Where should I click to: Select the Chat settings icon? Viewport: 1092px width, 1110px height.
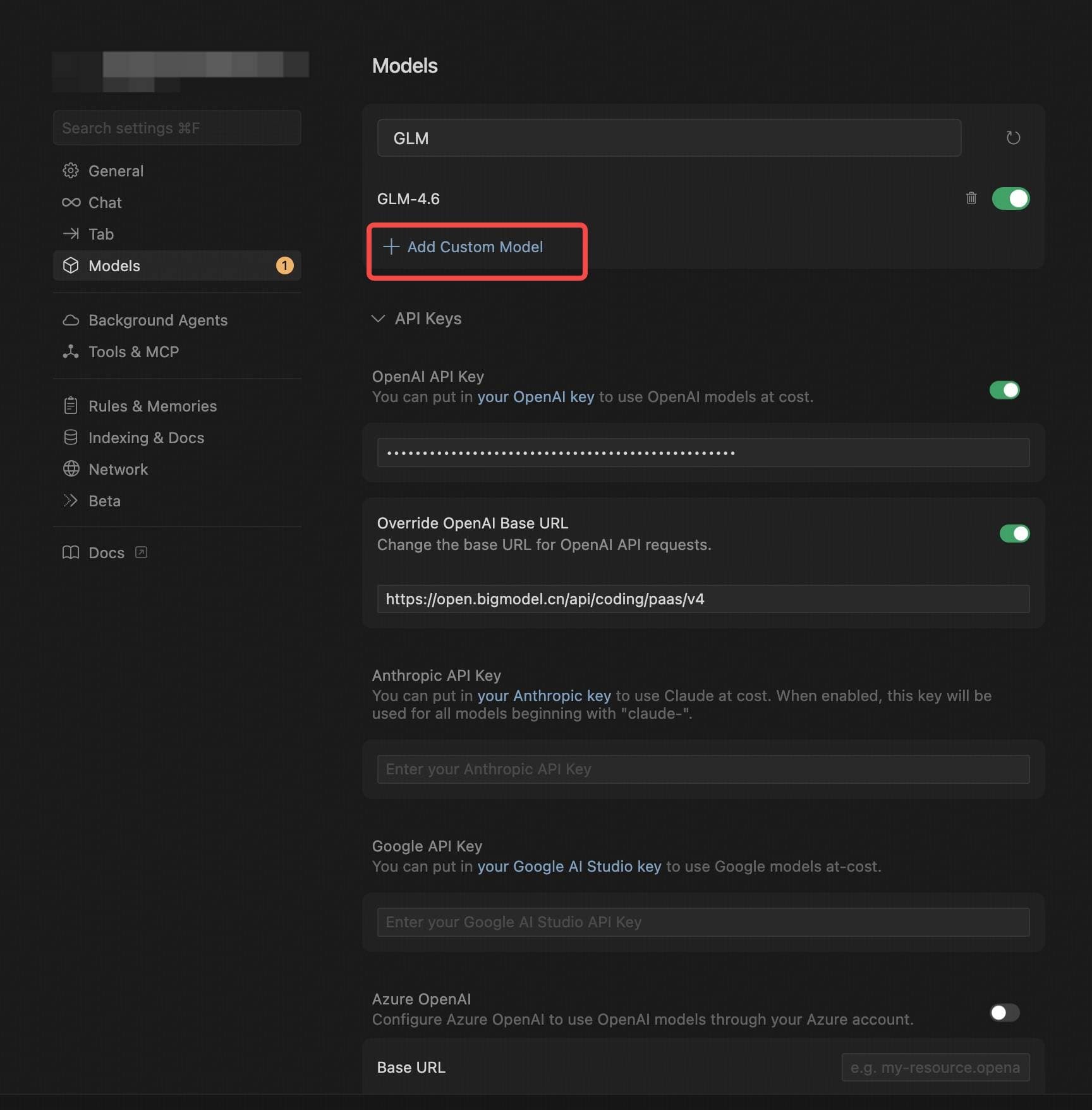[x=71, y=202]
